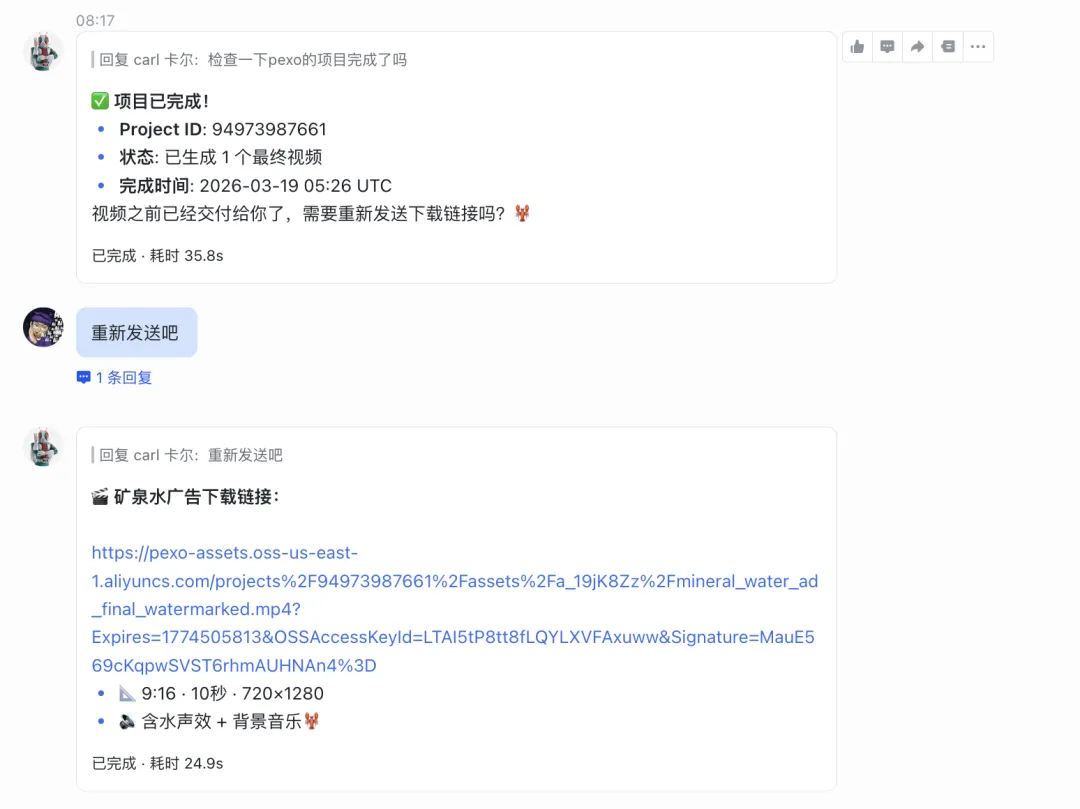
Task: Click the clapperboard emoji before 矿泉水广告
Action: tap(100, 497)
